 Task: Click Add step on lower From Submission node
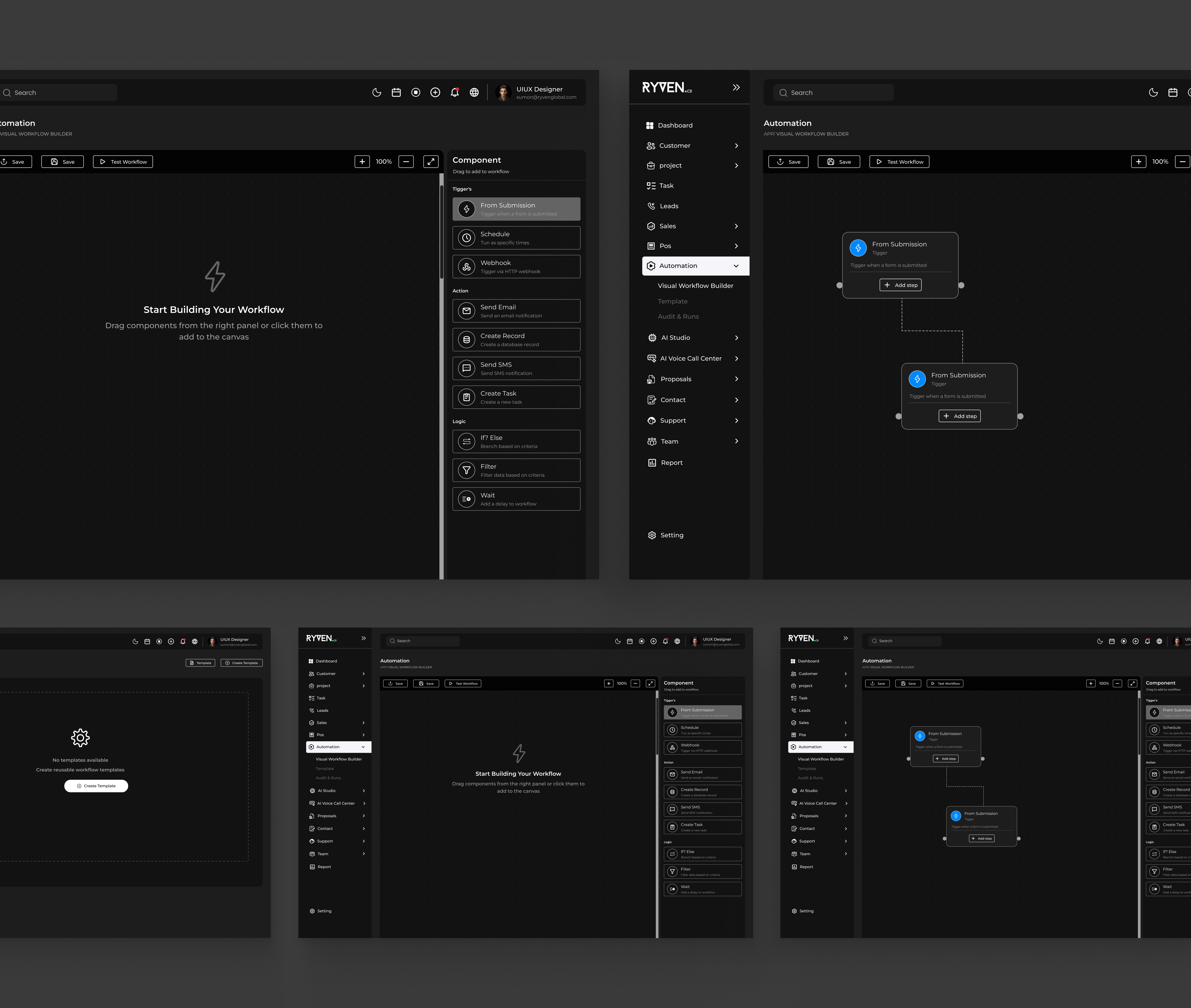(960, 416)
